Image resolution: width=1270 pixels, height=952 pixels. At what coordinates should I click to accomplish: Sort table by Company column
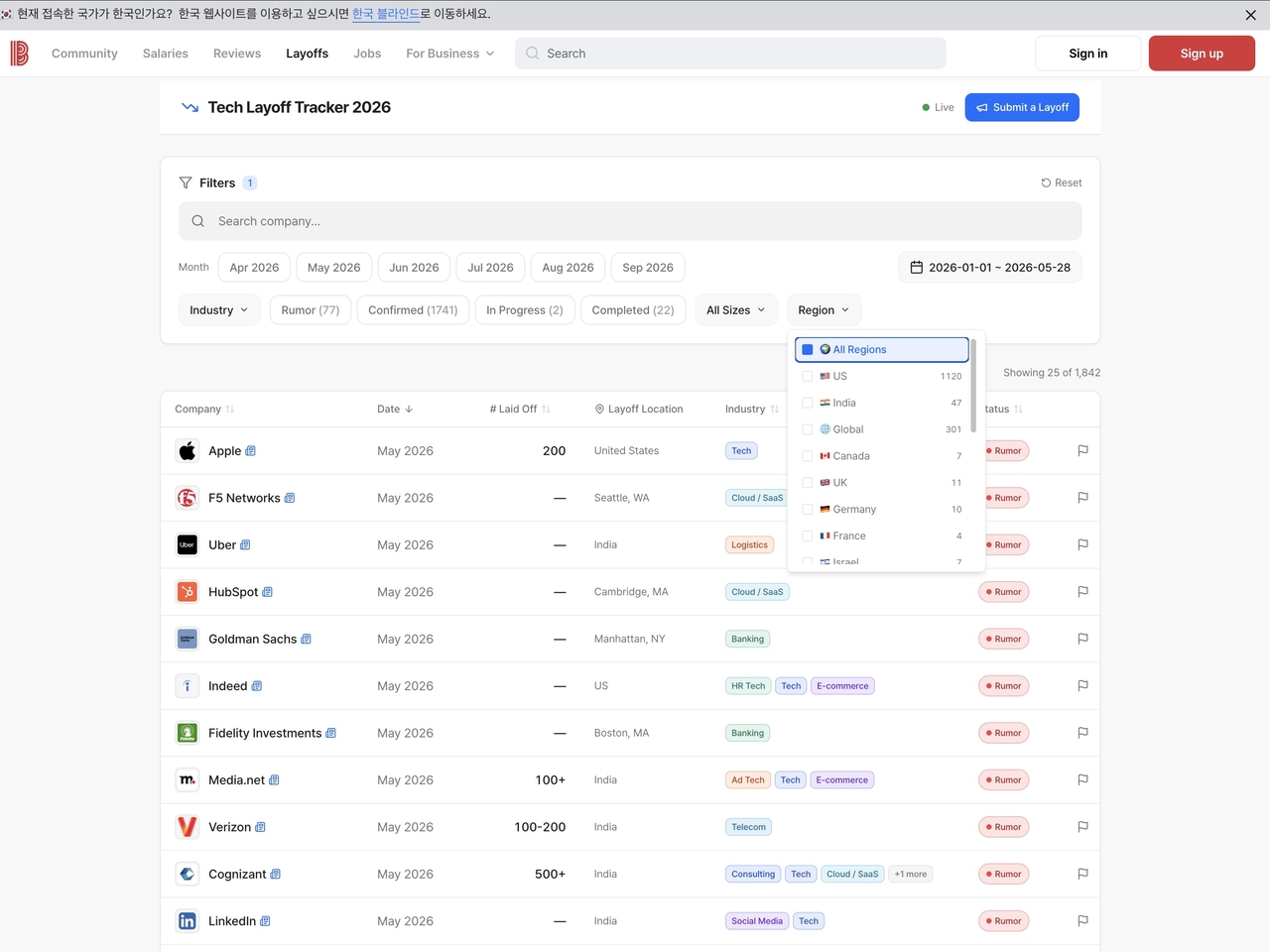(x=204, y=410)
